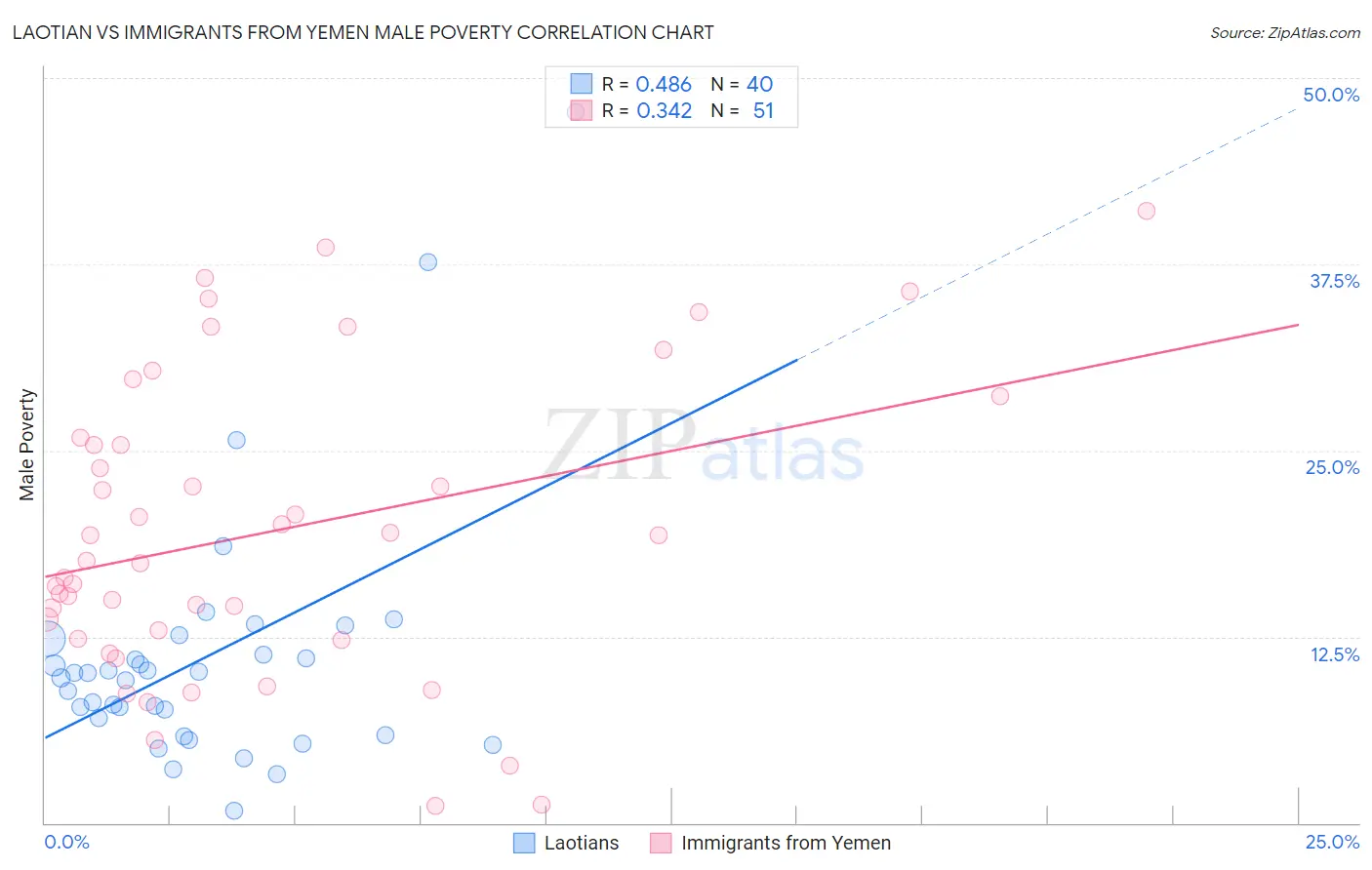Viewport: 1372px width, 870px height.
Task: Click the Male Poverty axis title
Action: coord(27,445)
